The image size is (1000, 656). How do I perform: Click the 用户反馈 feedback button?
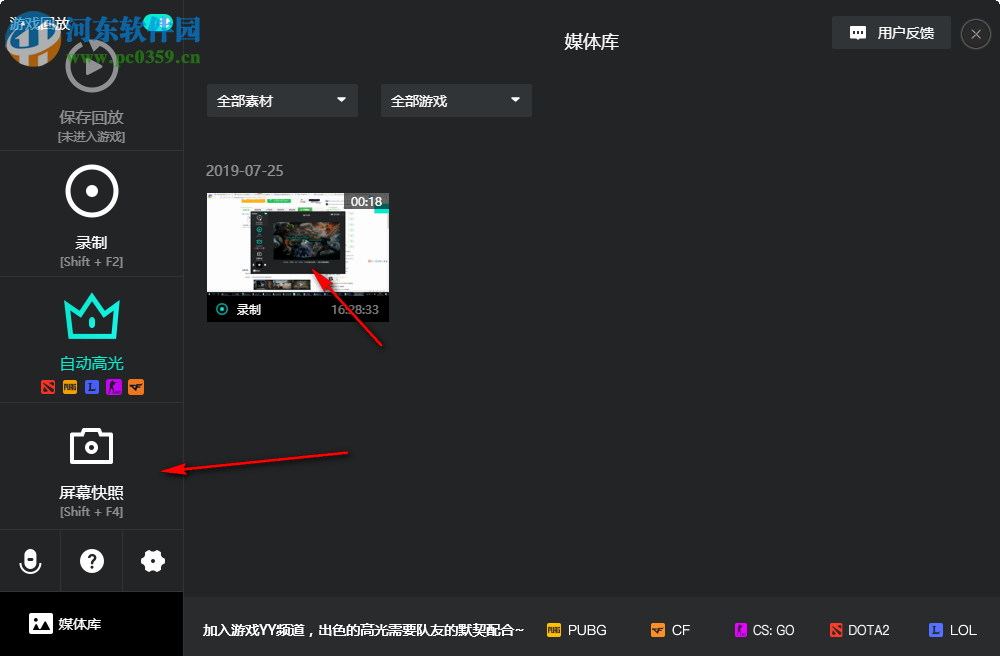click(x=890, y=32)
